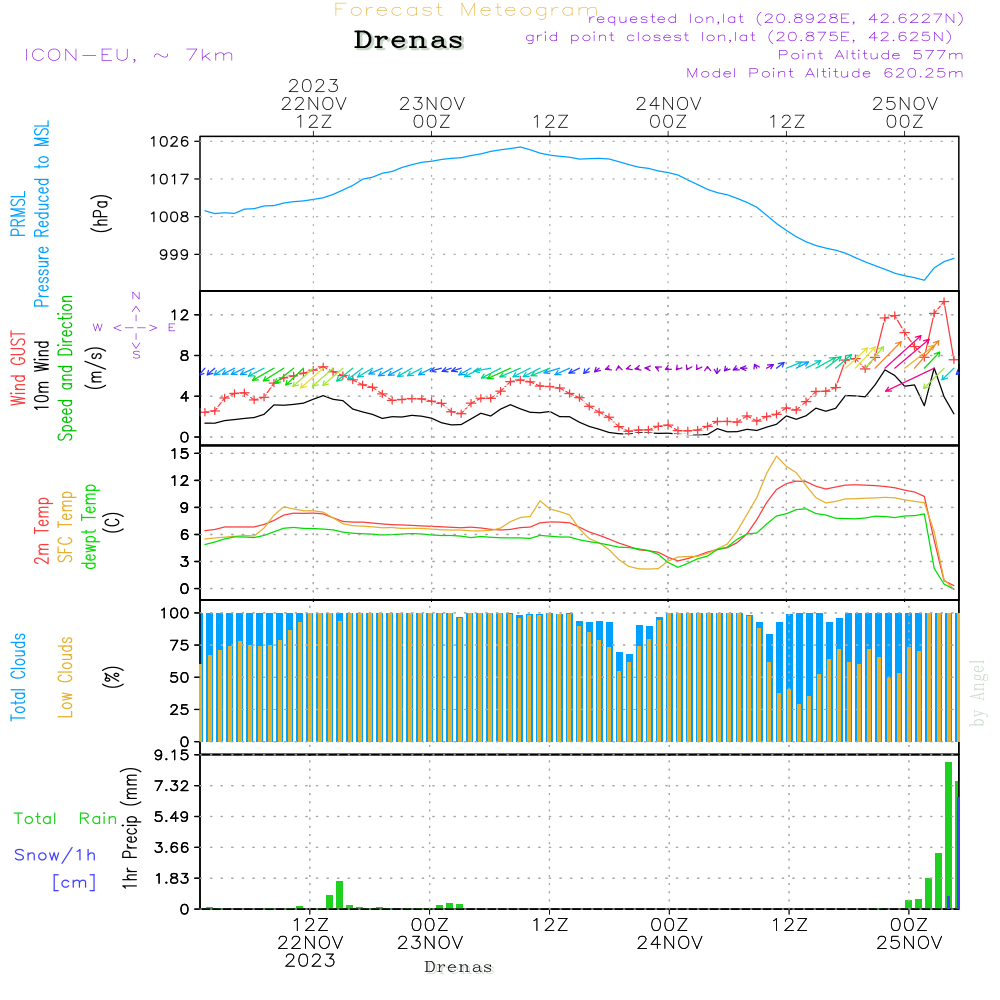The width and height of the screenshot is (1000, 1000).
Task: Click the Total Clouds legend label
Action: point(19,677)
